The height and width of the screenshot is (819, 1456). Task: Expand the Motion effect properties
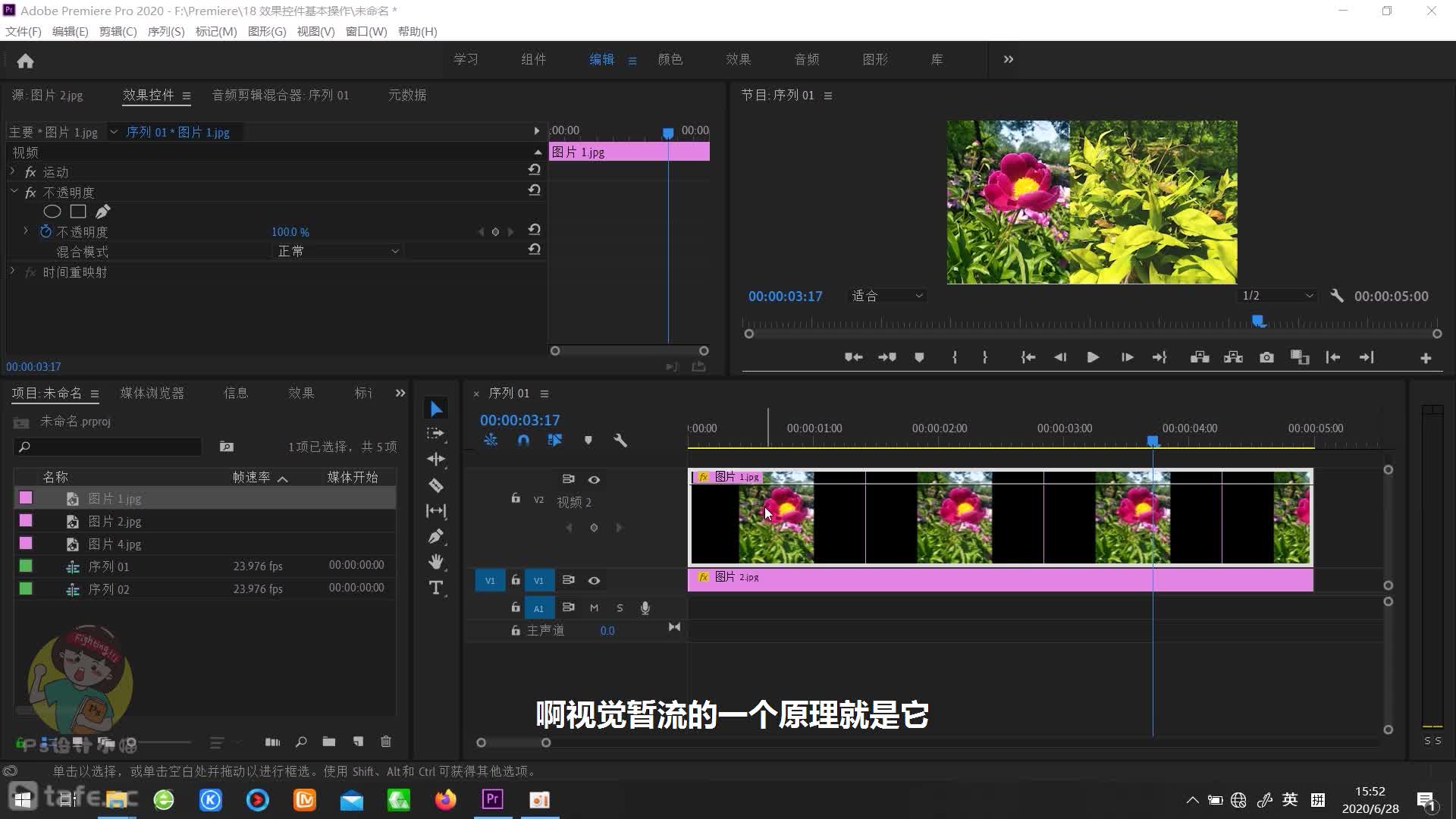tap(13, 172)
